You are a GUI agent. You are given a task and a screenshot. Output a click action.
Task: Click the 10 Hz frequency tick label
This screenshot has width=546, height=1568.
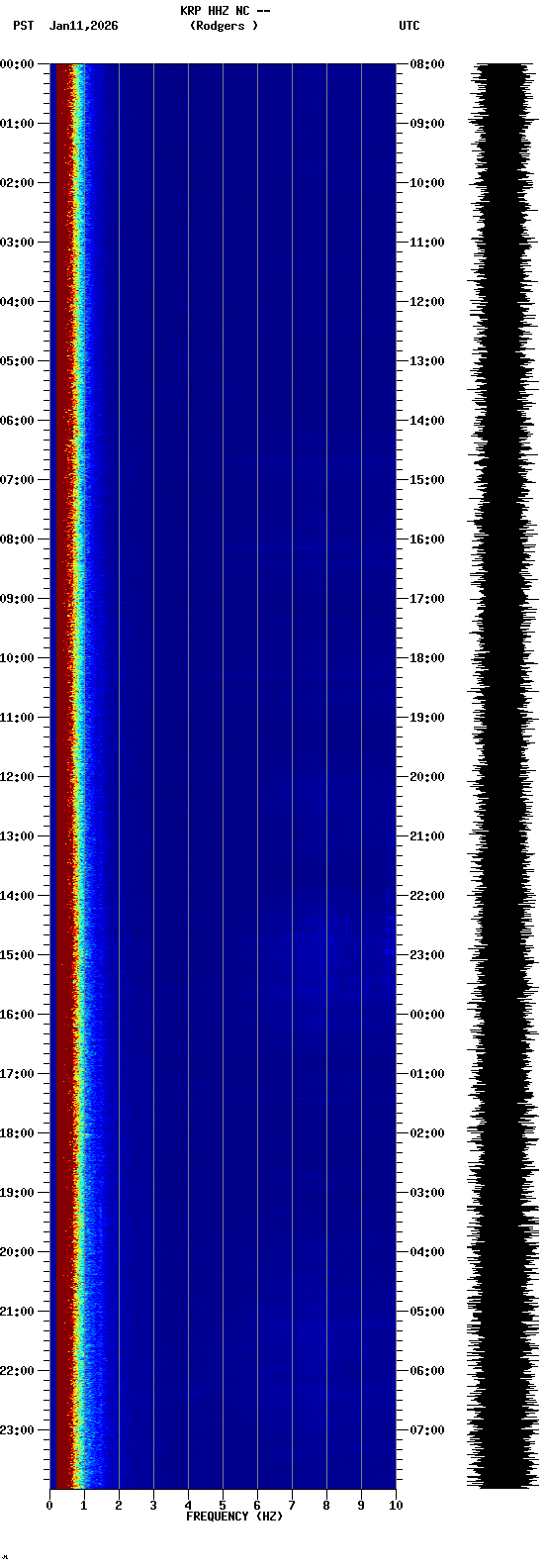396,1506
